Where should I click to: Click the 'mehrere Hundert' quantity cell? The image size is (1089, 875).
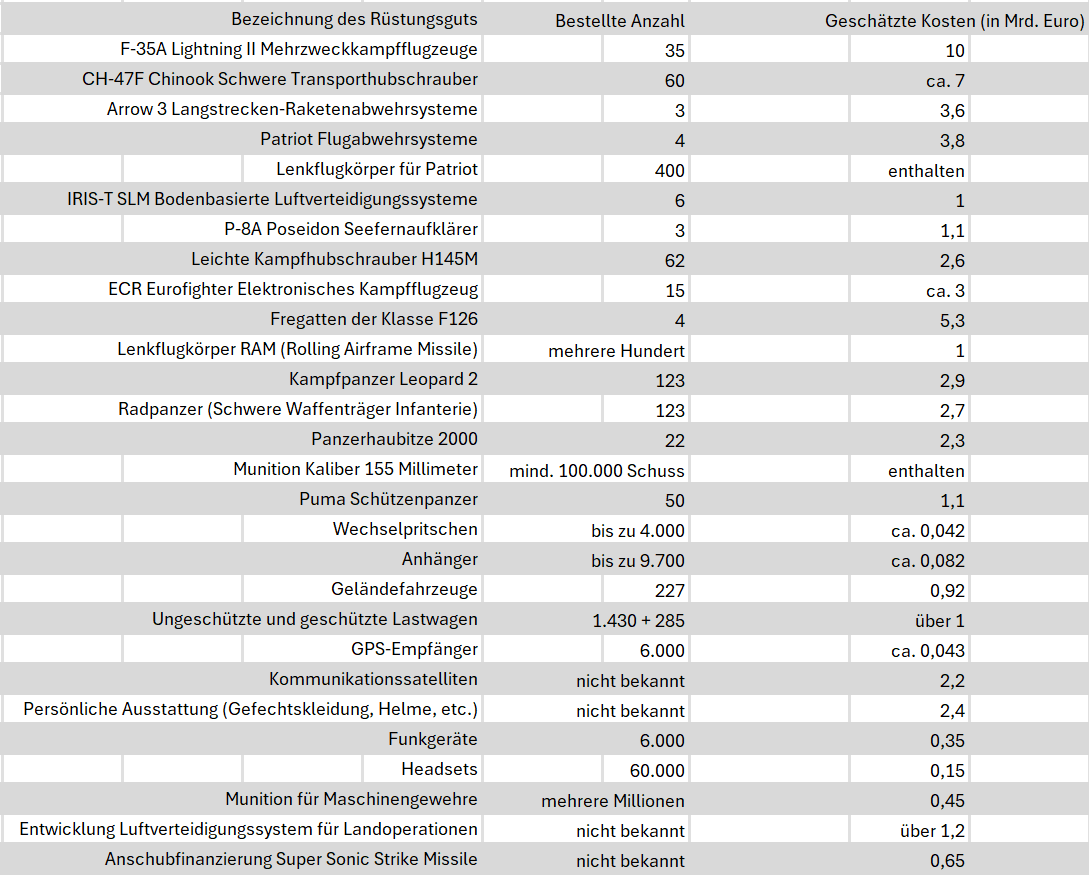click(x=616, y=351)
